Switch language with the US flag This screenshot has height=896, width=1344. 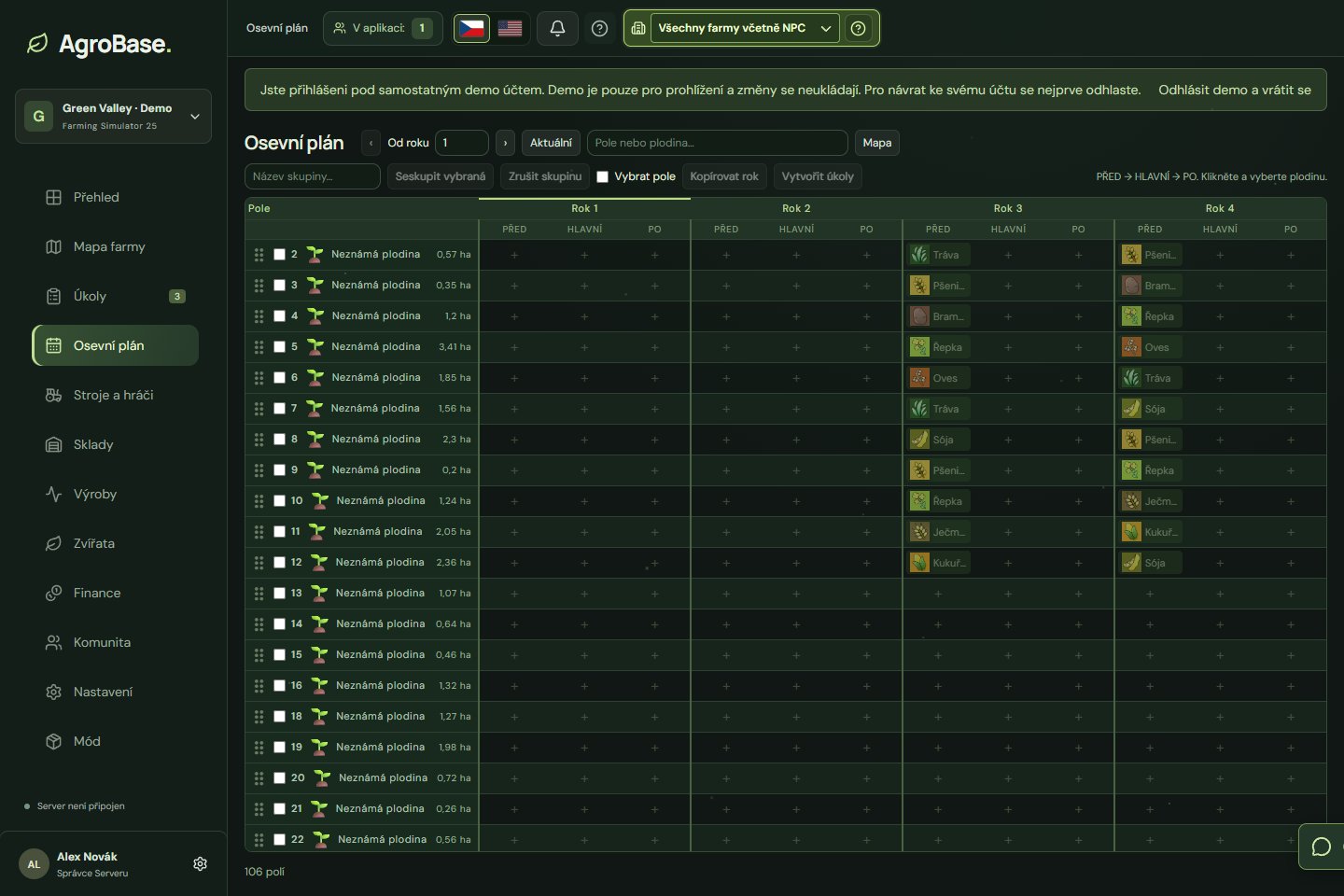[511, 28]
